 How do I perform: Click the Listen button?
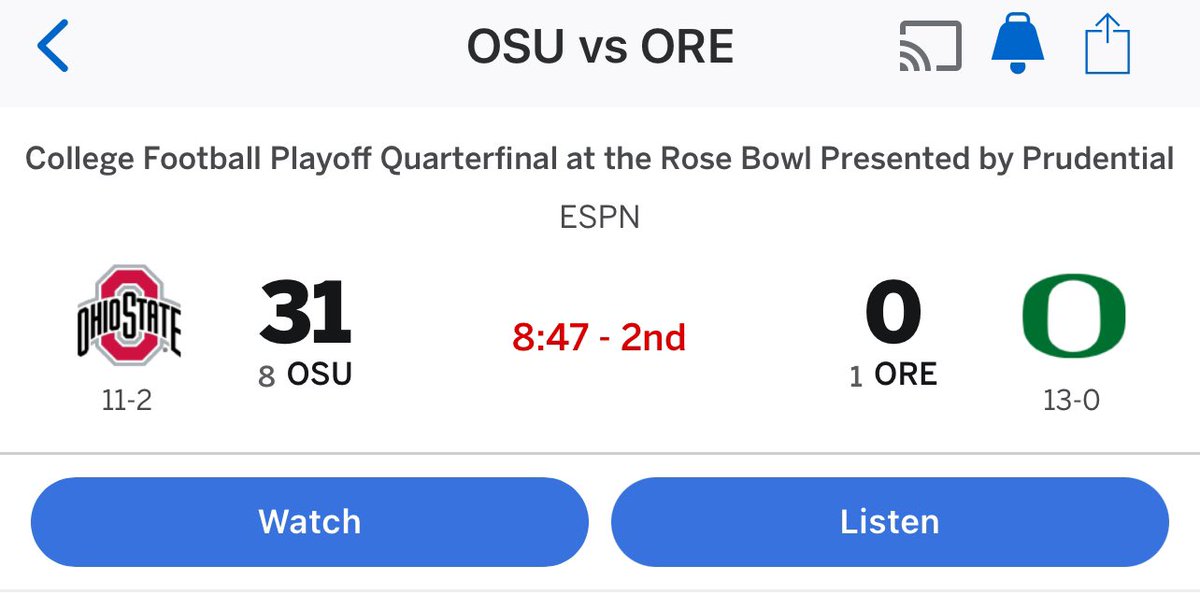(x=890, y=522)
